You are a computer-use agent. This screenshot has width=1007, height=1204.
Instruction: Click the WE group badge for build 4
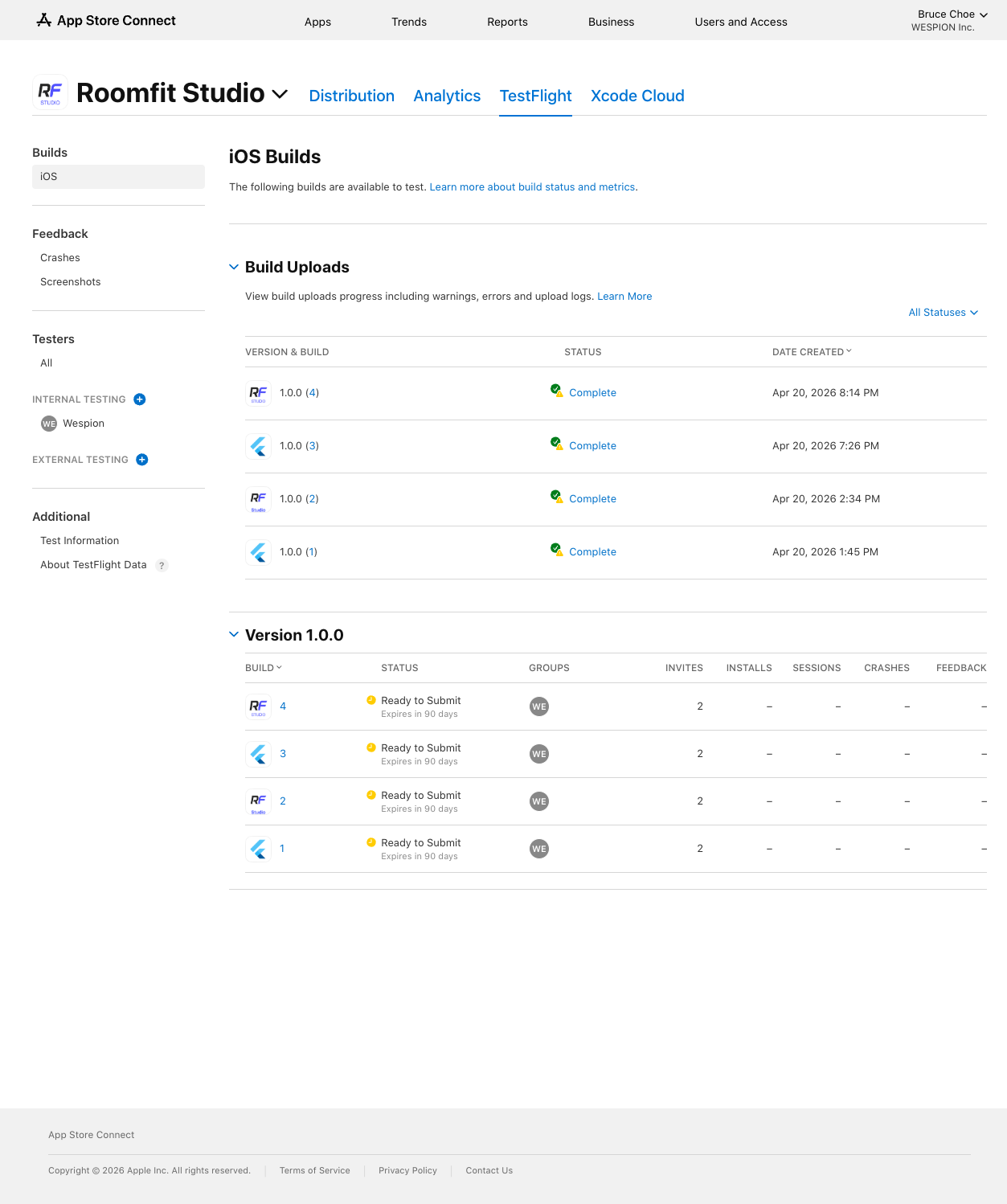point(539,706)
